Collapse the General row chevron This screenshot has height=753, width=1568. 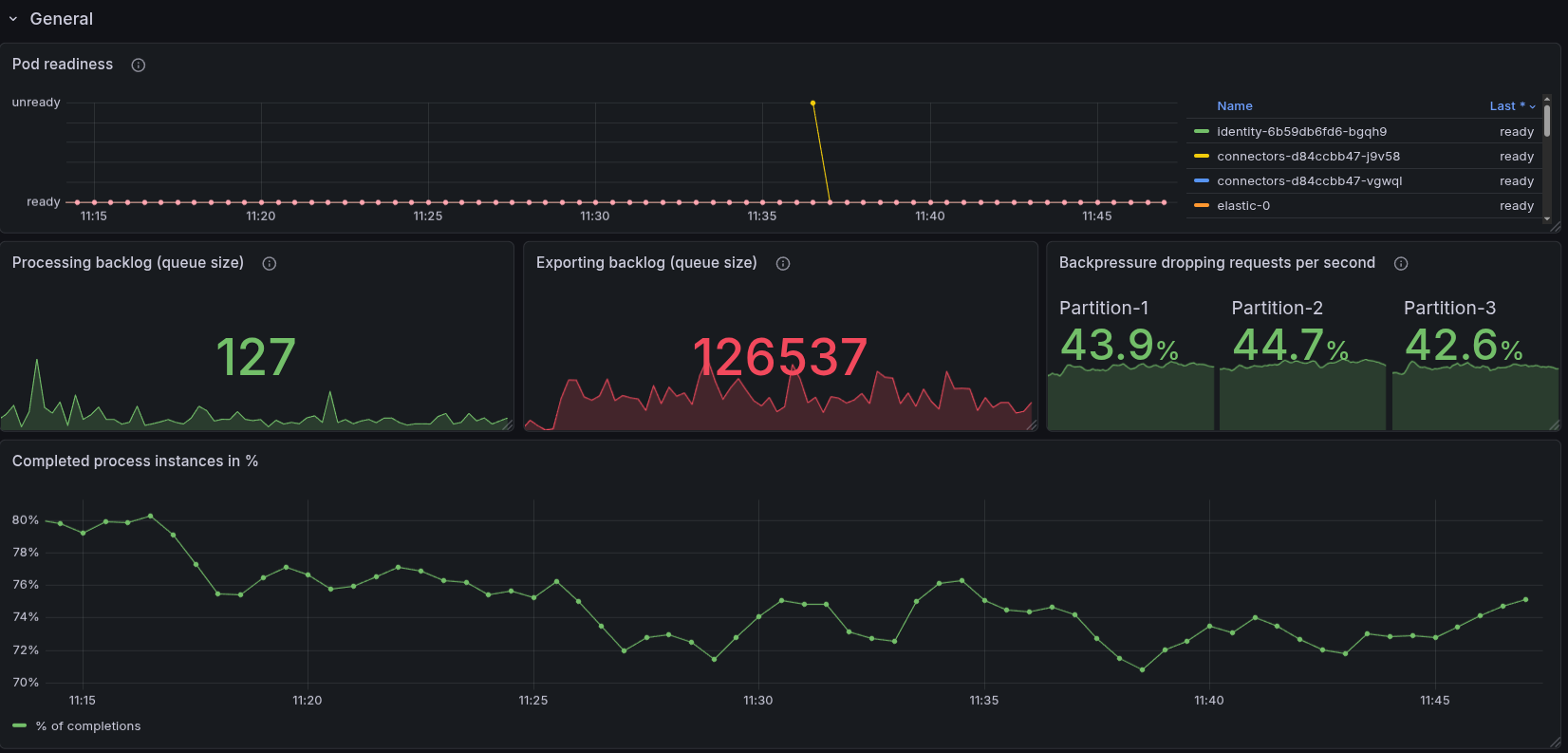point(13,19)
